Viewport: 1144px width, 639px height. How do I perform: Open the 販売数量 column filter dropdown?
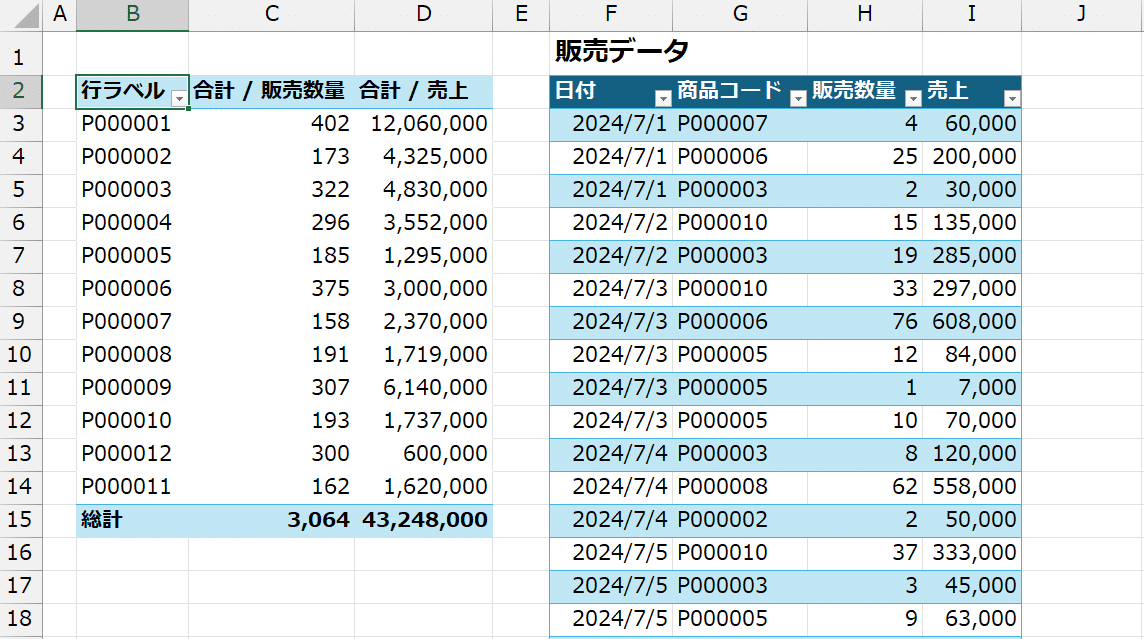913,98
